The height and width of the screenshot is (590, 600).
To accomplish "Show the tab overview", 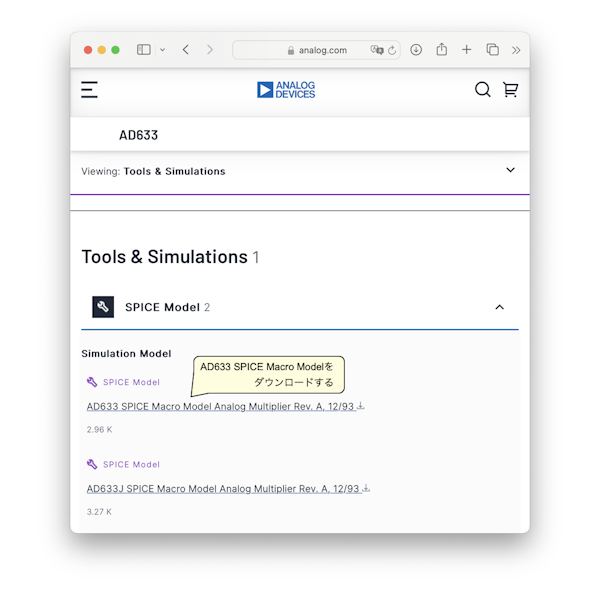I will click(492, 50).
